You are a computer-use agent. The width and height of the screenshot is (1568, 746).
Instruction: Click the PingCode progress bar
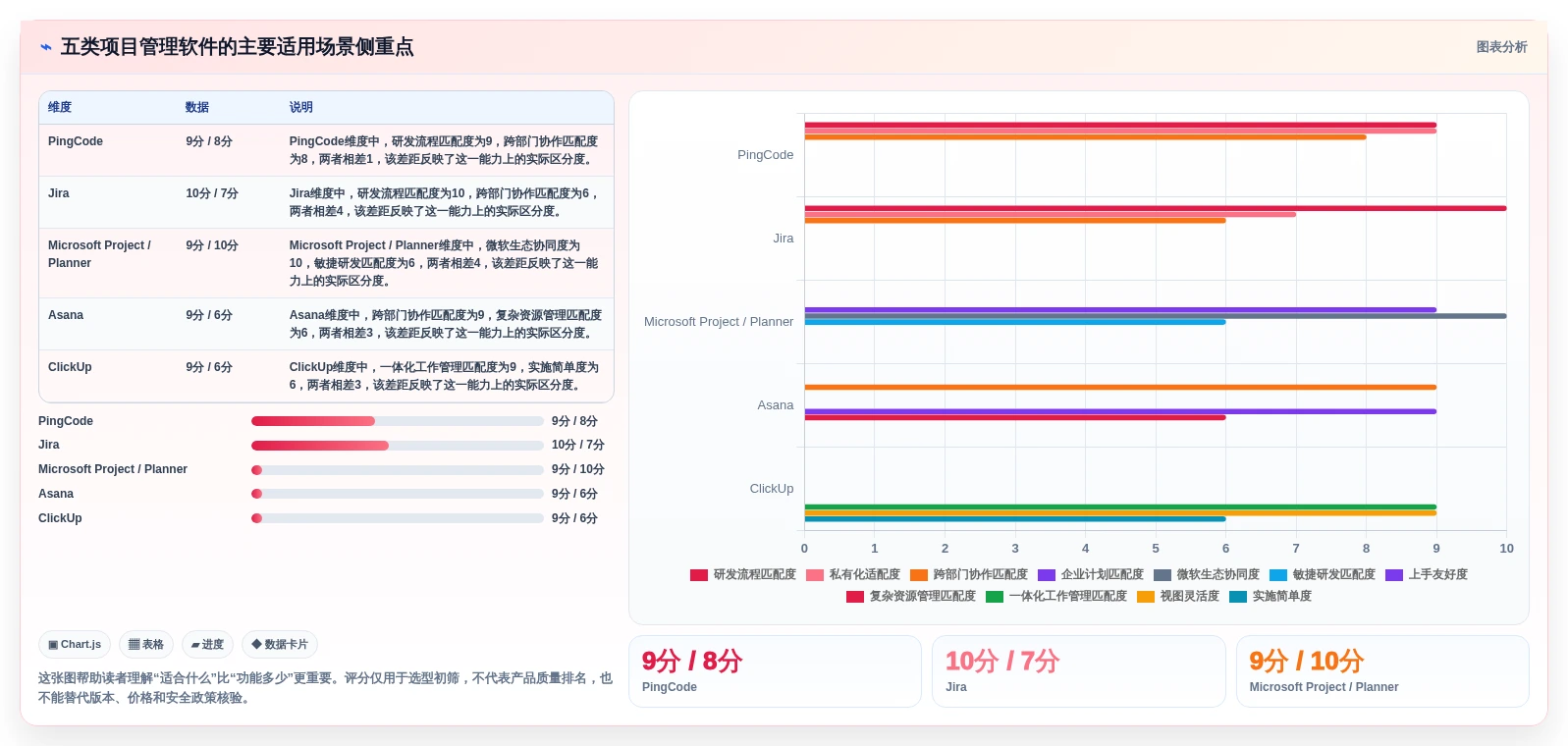coord(398,421)
